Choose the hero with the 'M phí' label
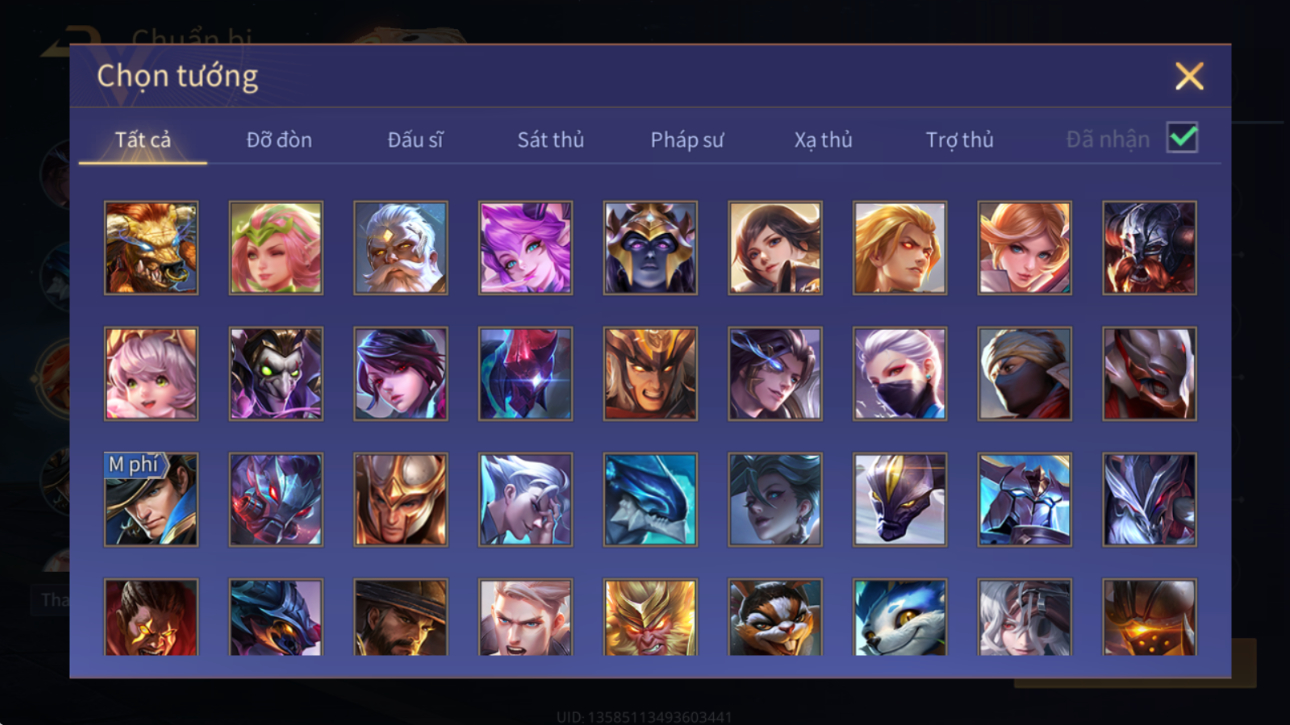 click(x=151, y=499)
